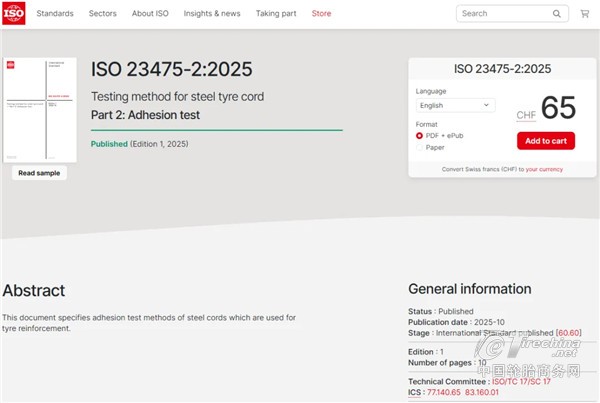Viewport: 600px width, 403px height.
Task: Click the ISO logo icon
Action: [x=14, y=13]
